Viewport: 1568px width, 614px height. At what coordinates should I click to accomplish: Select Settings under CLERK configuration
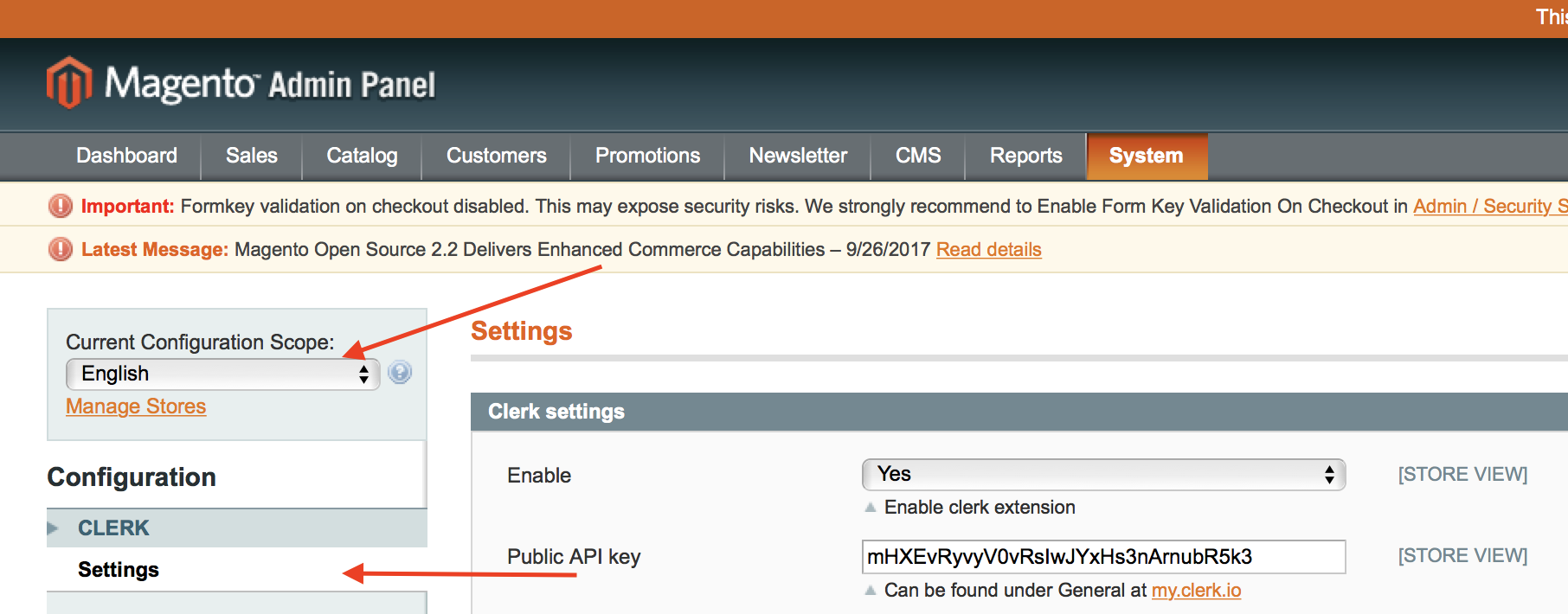click(119, 570)
